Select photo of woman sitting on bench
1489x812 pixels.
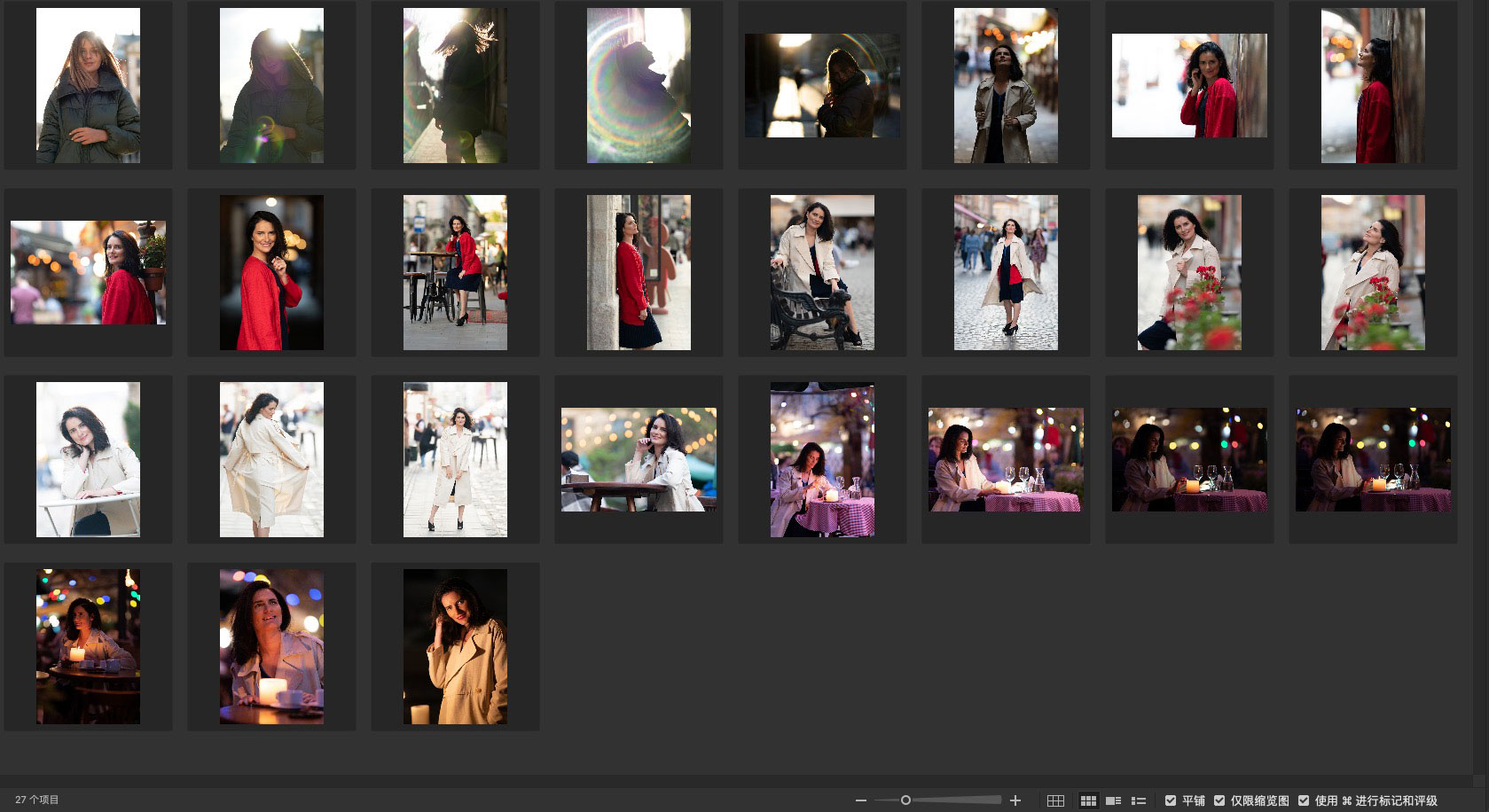(x=822, y=272)
